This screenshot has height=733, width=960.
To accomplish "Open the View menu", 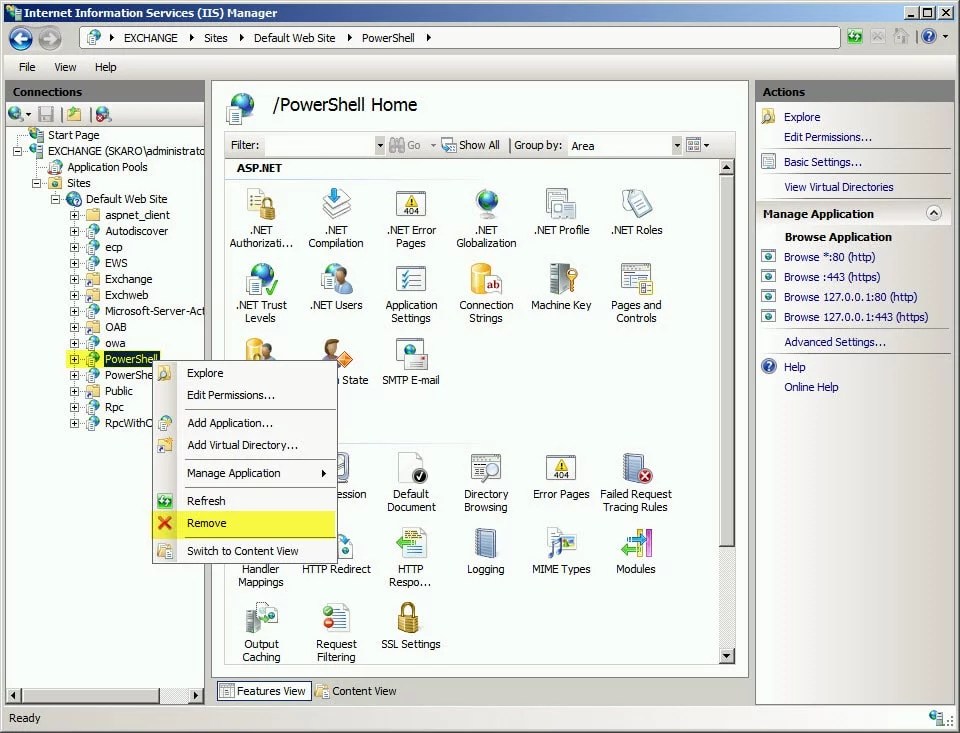I will pos(65,67).
